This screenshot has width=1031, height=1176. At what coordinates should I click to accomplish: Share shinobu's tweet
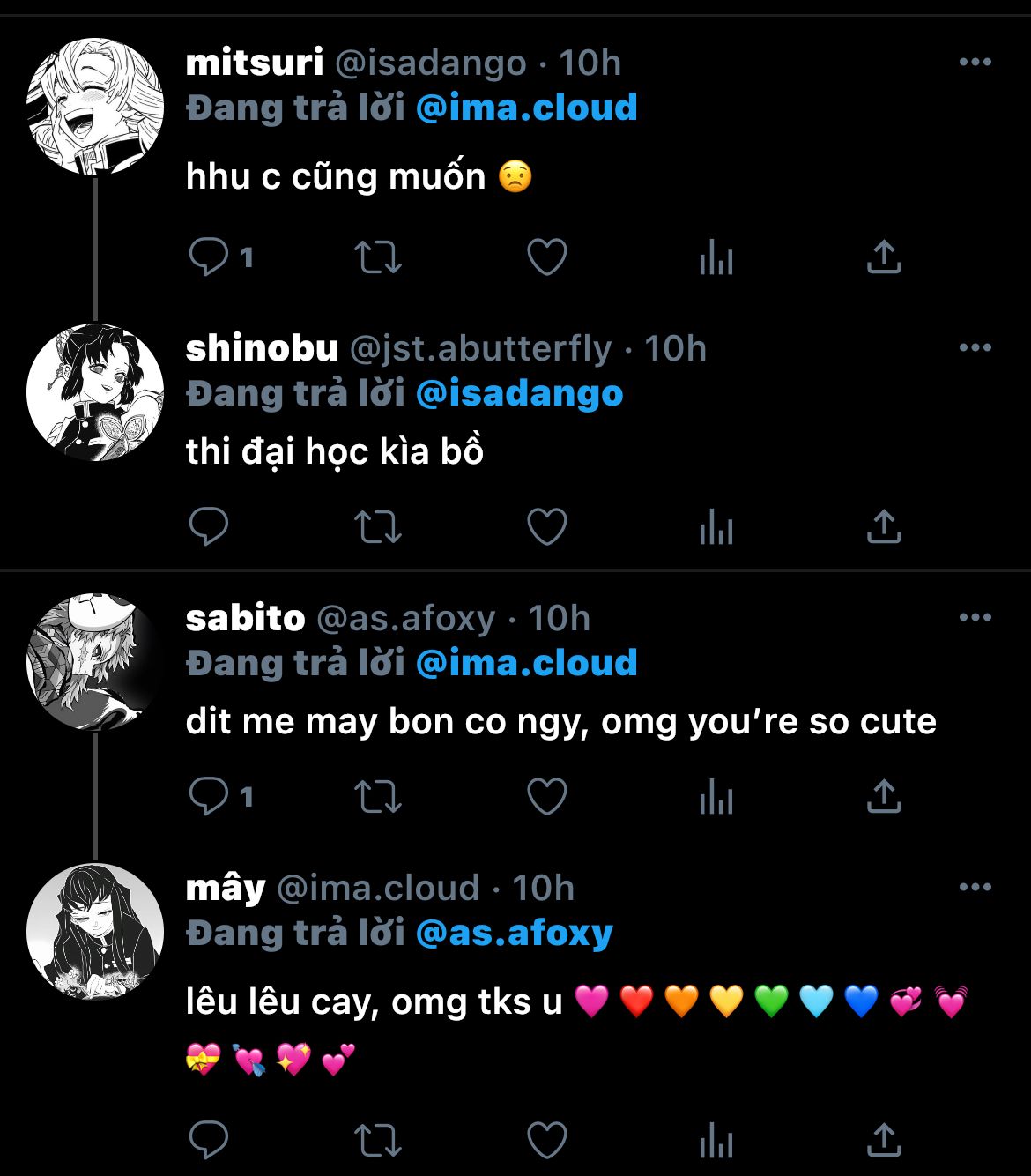[884, 527]
